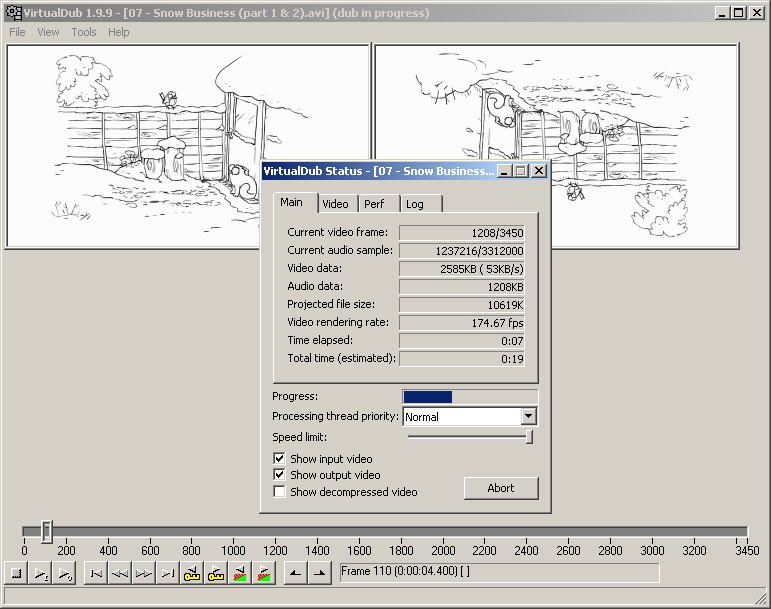Image resolution: width=771 pixels, height=609 pixels.
Task: Go to previous scene change icon
Action: pos(240,573)
